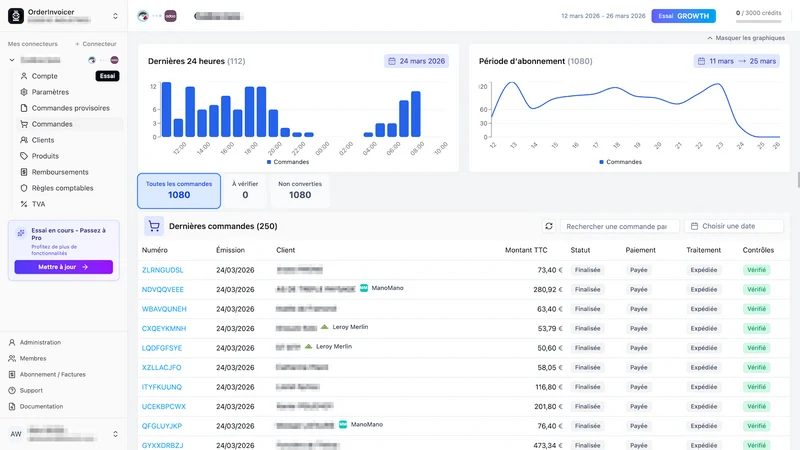Open the TVA section
The width and height of the screenshot is (800, 450).
click(38, 204)
